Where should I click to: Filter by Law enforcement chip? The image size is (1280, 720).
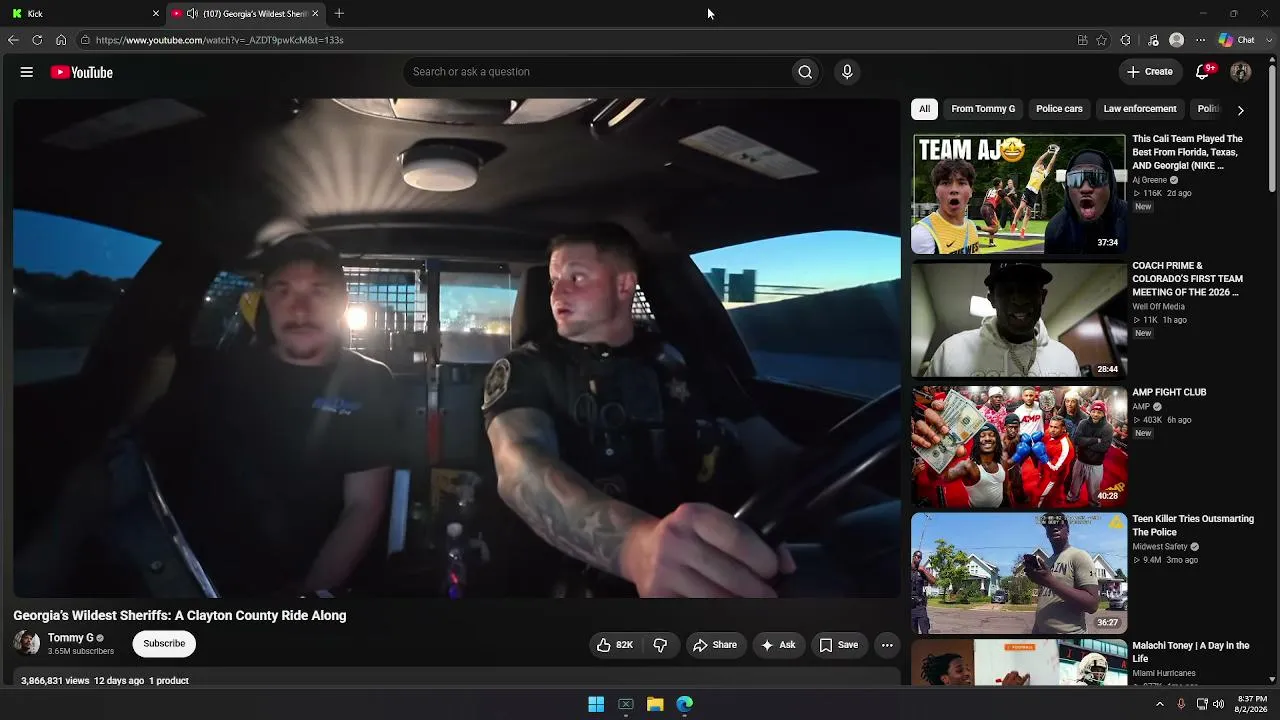tap(1140, 109)
